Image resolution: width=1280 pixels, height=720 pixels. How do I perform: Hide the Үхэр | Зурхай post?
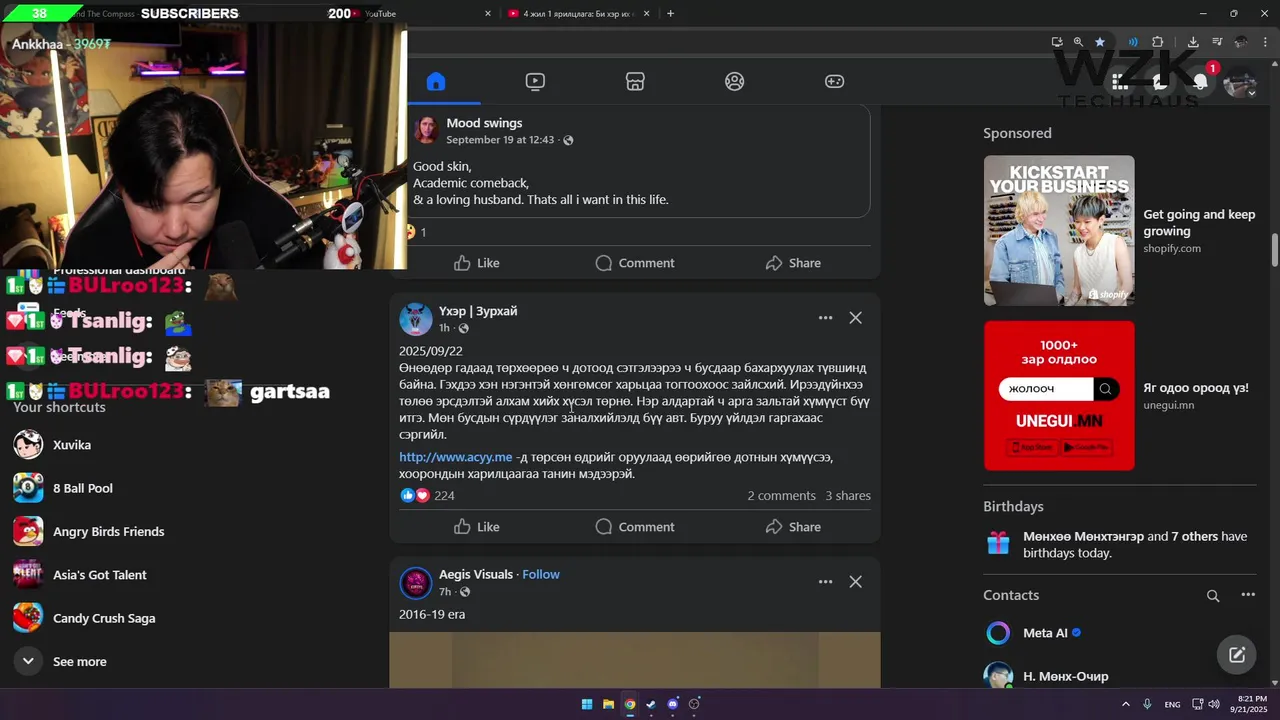855,318
